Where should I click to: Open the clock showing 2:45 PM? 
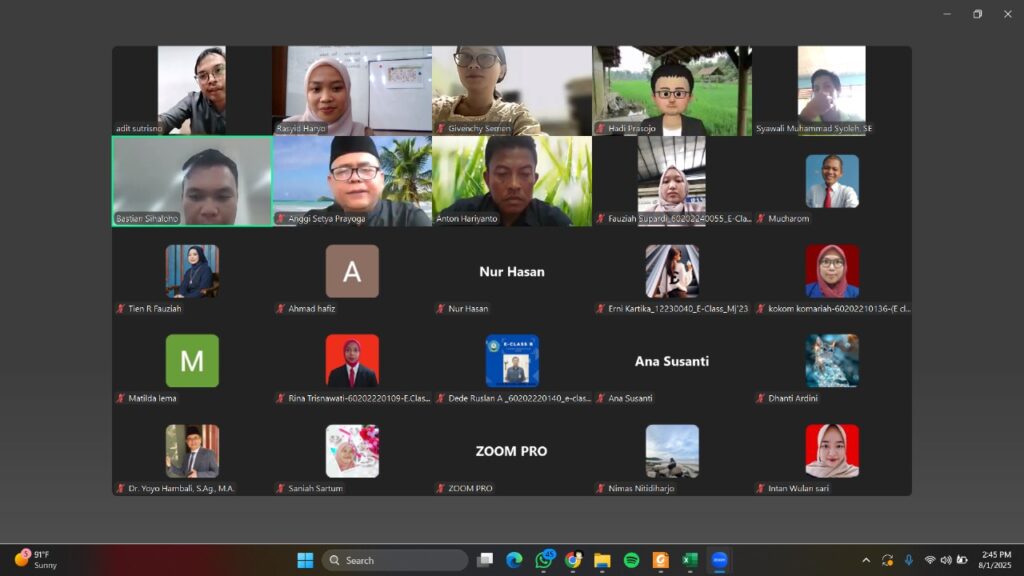point(996,560)
